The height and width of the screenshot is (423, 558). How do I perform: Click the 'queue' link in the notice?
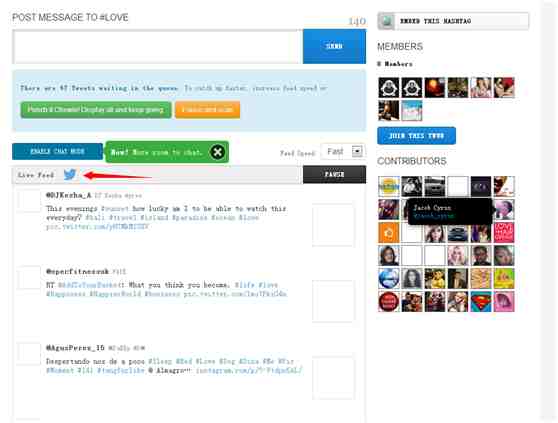(x=168, y=88)
